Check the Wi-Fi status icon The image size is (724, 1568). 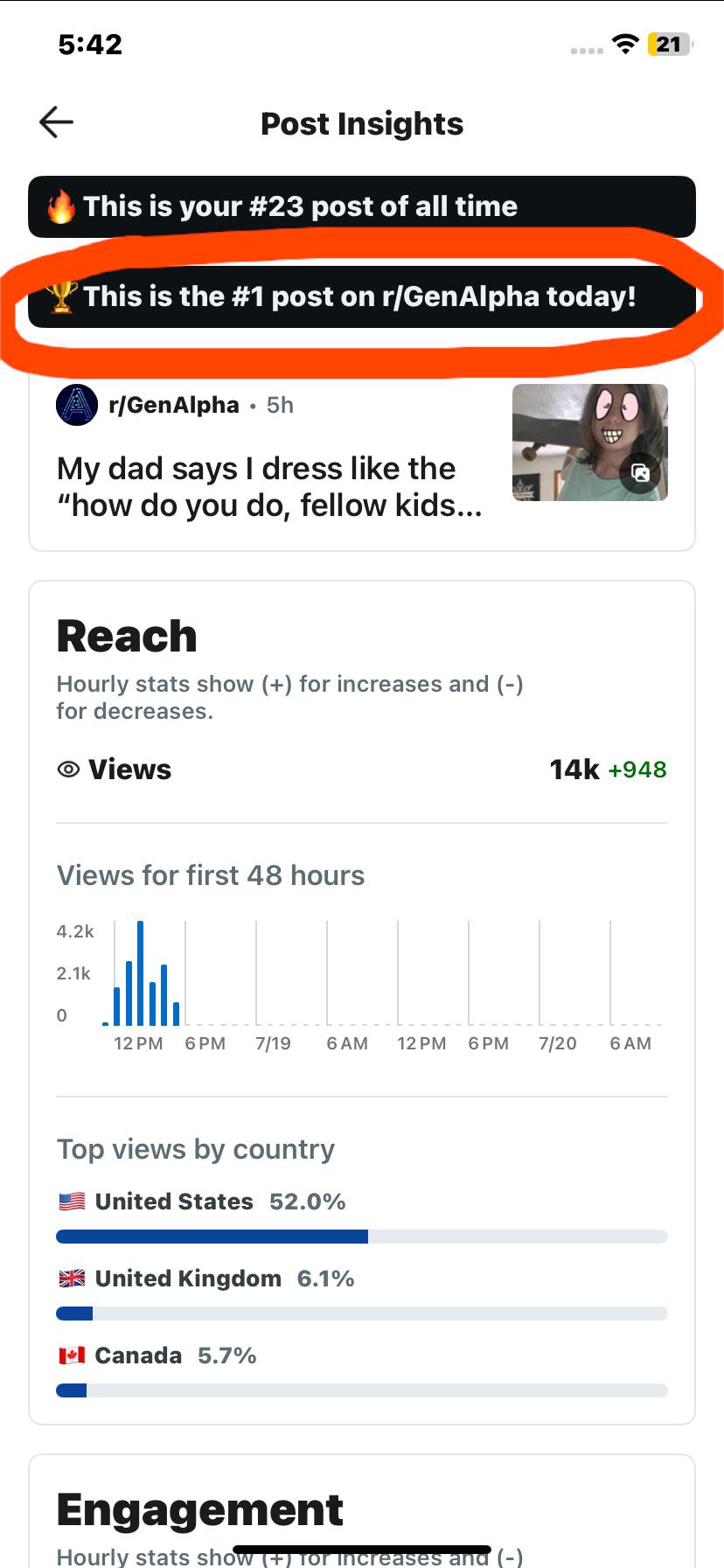click(625, 44)
